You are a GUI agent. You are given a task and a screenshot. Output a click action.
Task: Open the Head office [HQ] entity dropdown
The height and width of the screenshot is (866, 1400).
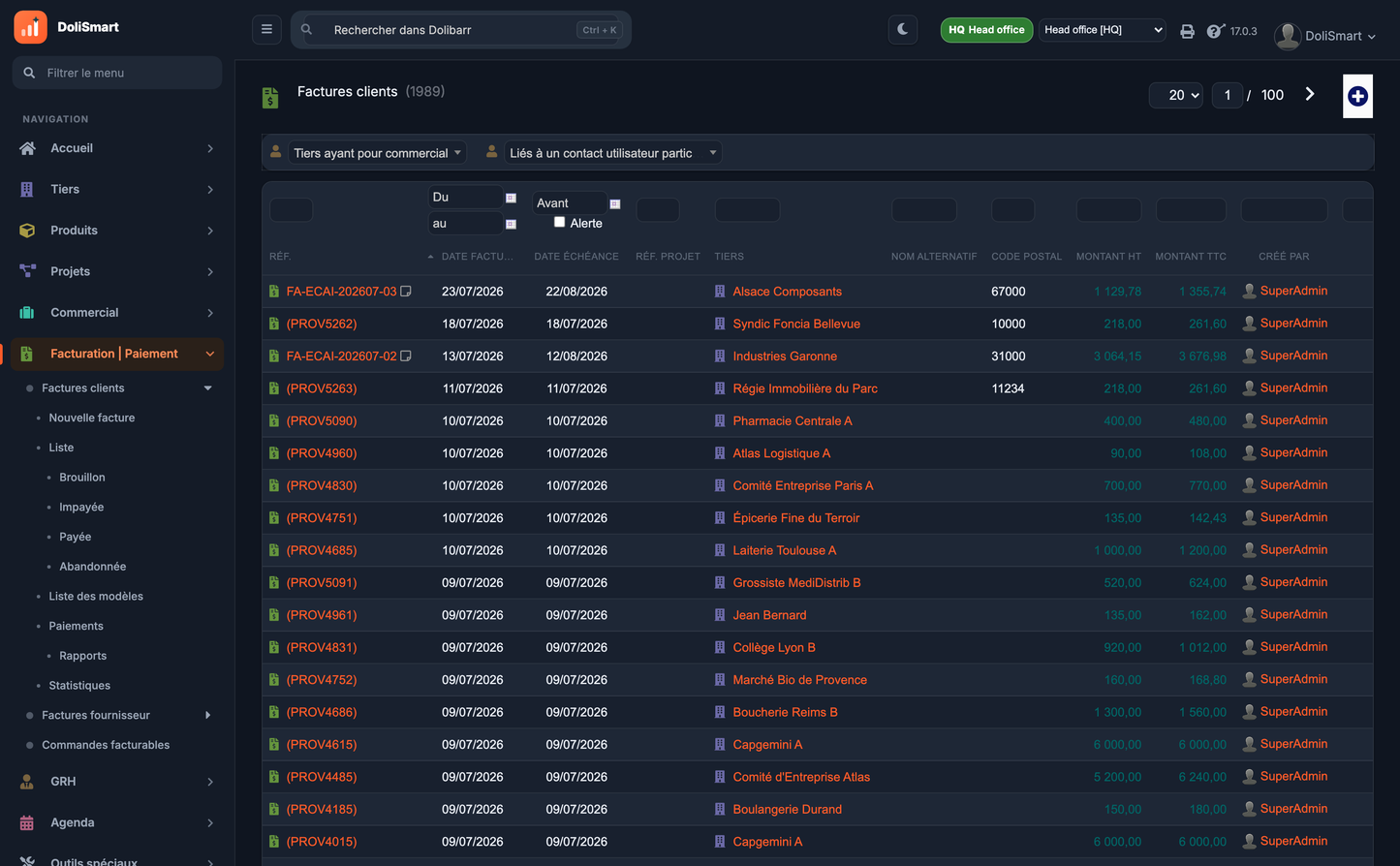1103,30
